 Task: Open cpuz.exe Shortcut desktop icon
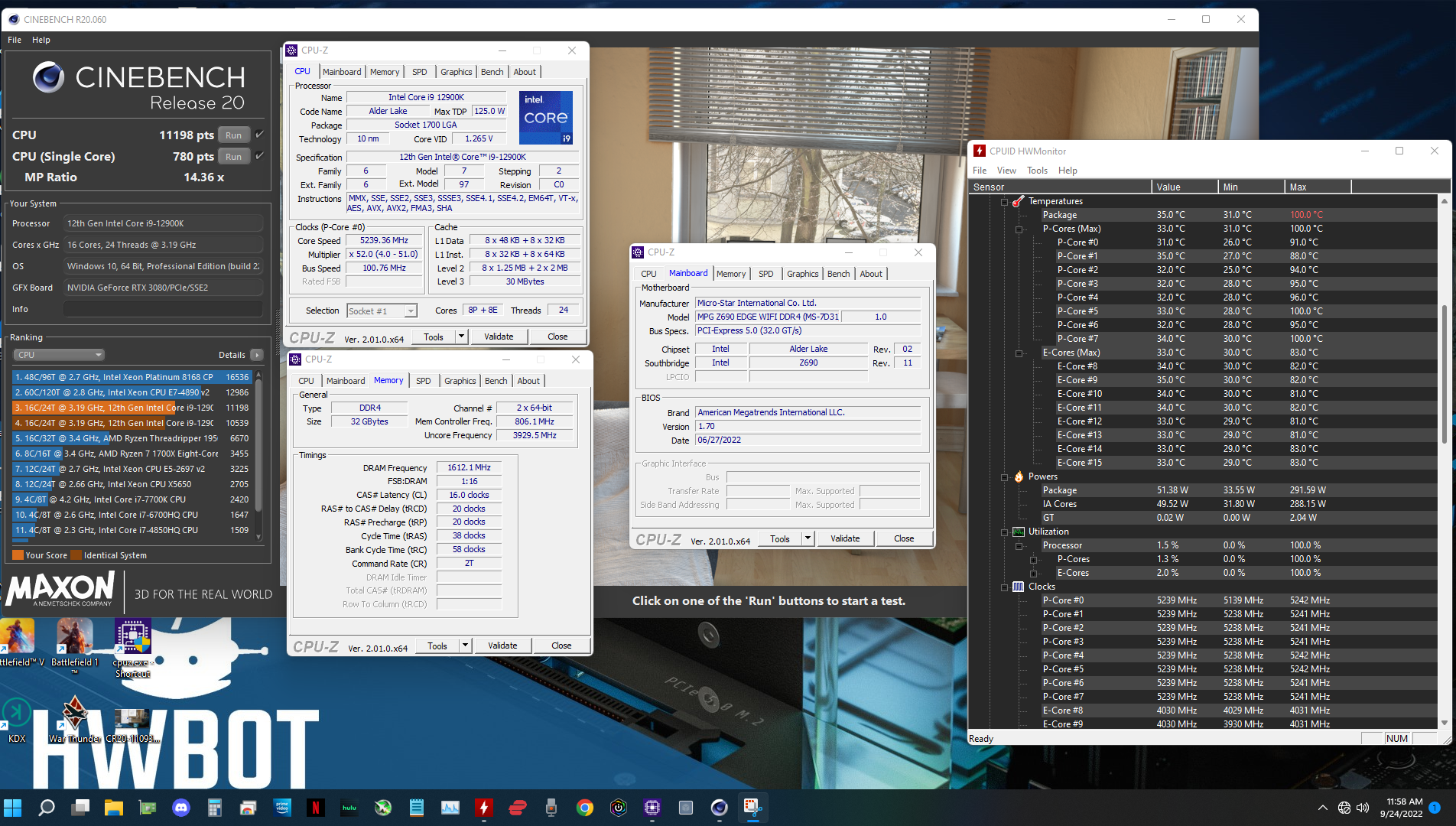point(133,649)
